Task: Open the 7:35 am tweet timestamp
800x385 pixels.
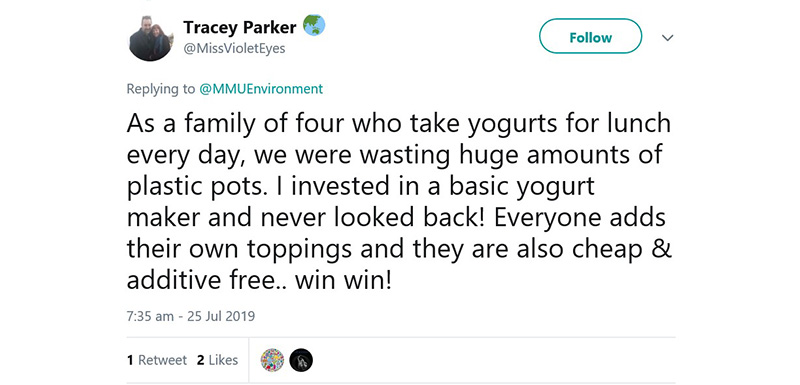Action: [x=150, y=317]
